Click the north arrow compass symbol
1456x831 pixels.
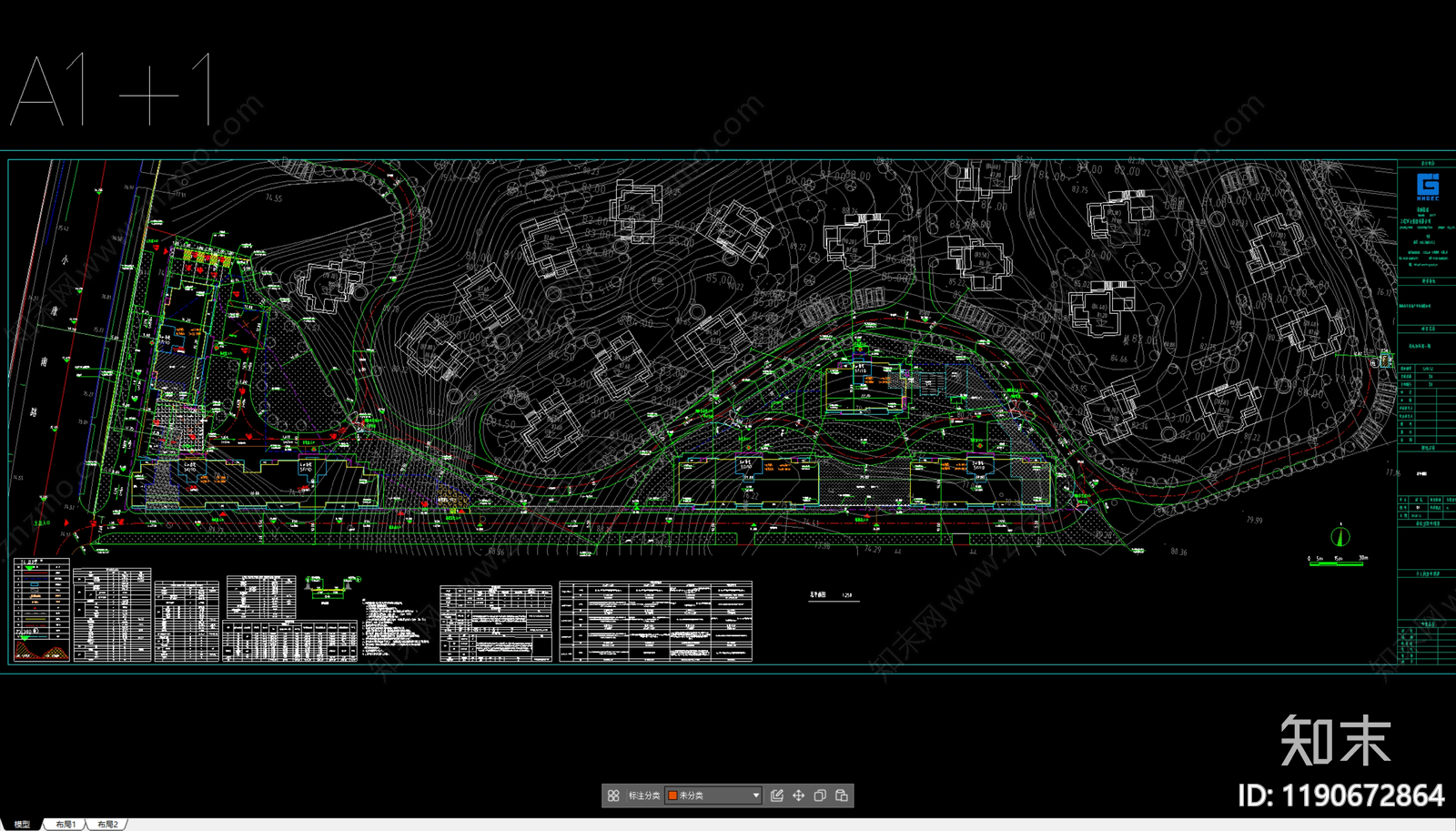1340,536
